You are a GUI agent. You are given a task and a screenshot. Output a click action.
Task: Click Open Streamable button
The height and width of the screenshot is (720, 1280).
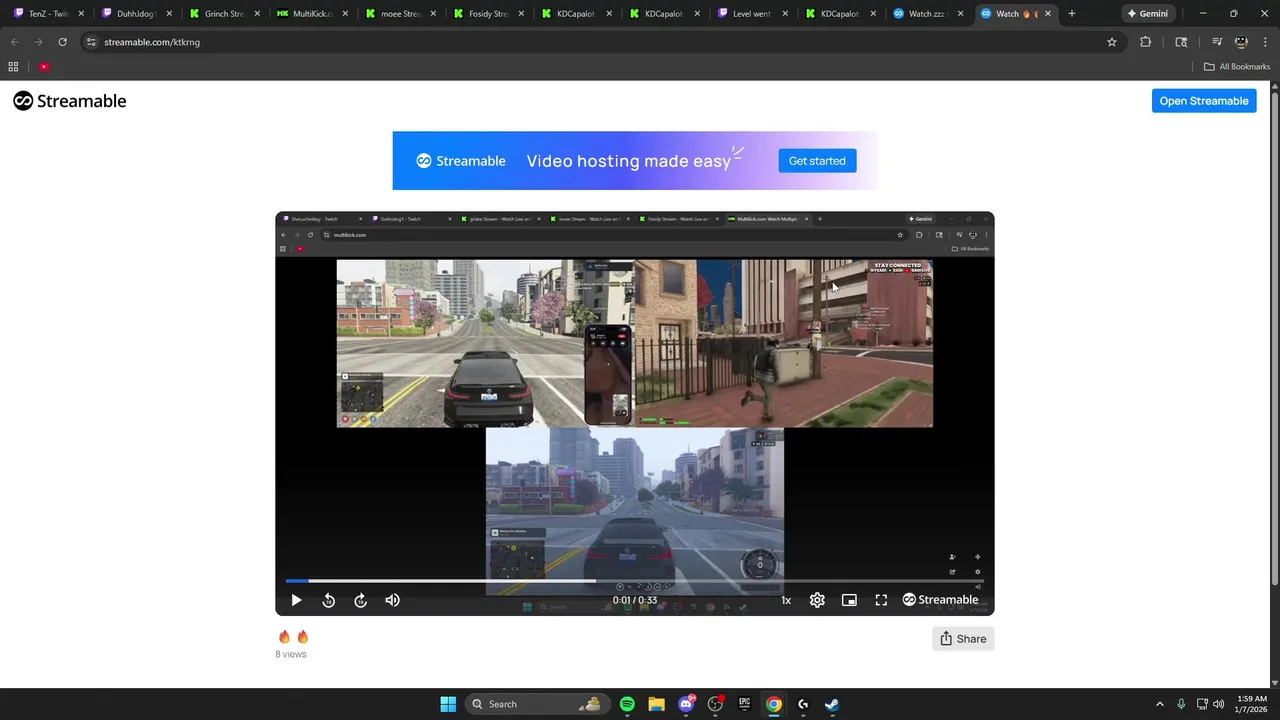(x=1204, y=101)
